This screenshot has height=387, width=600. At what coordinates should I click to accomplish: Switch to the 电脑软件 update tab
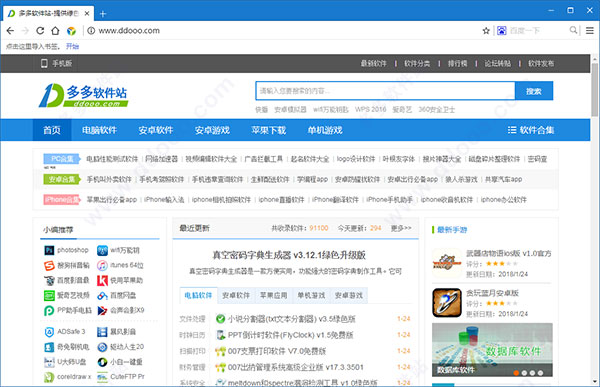pos(198,295)
